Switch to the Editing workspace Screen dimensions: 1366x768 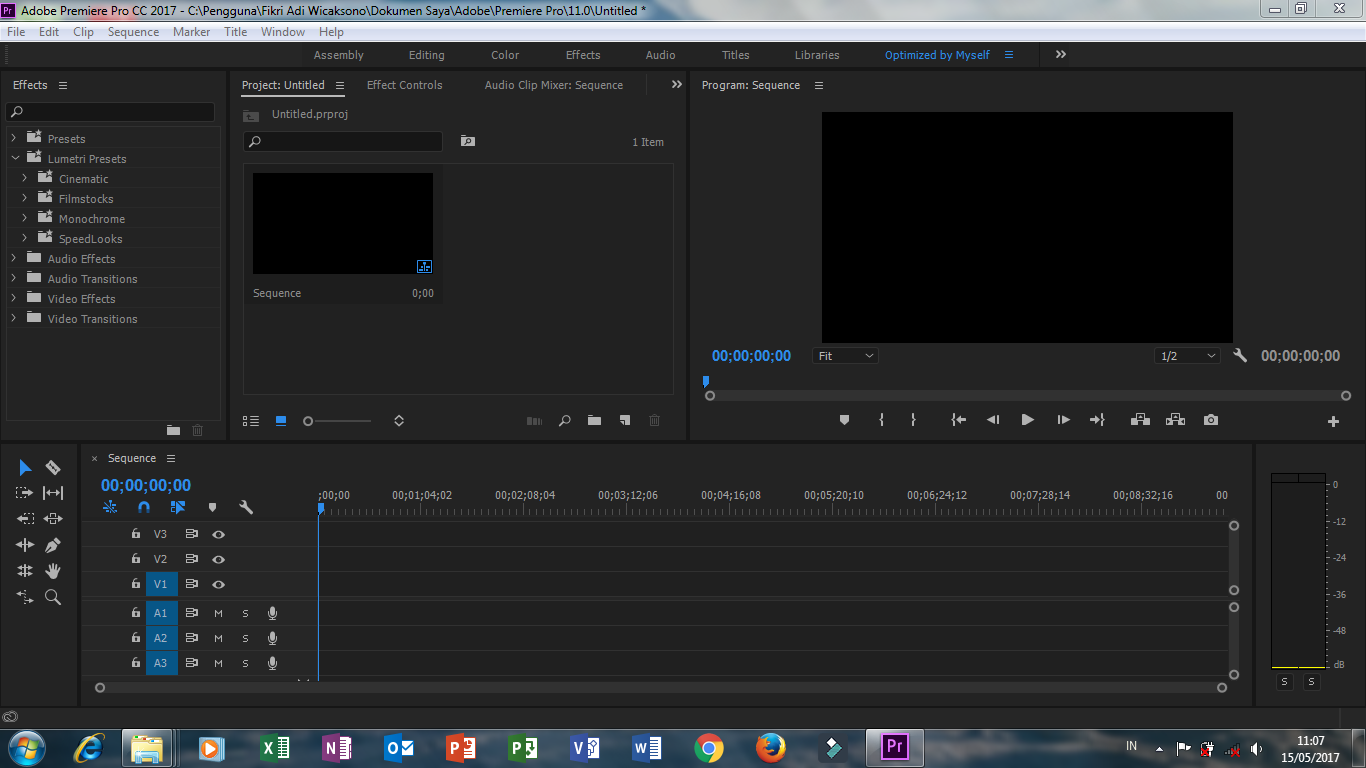coord(426,55)
